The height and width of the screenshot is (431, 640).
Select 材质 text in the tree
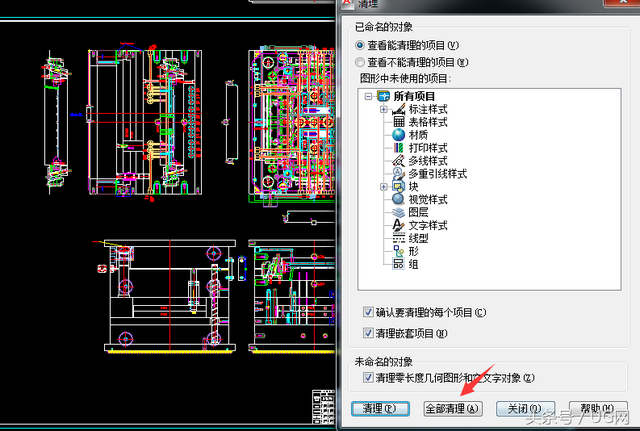click(418, 135)
